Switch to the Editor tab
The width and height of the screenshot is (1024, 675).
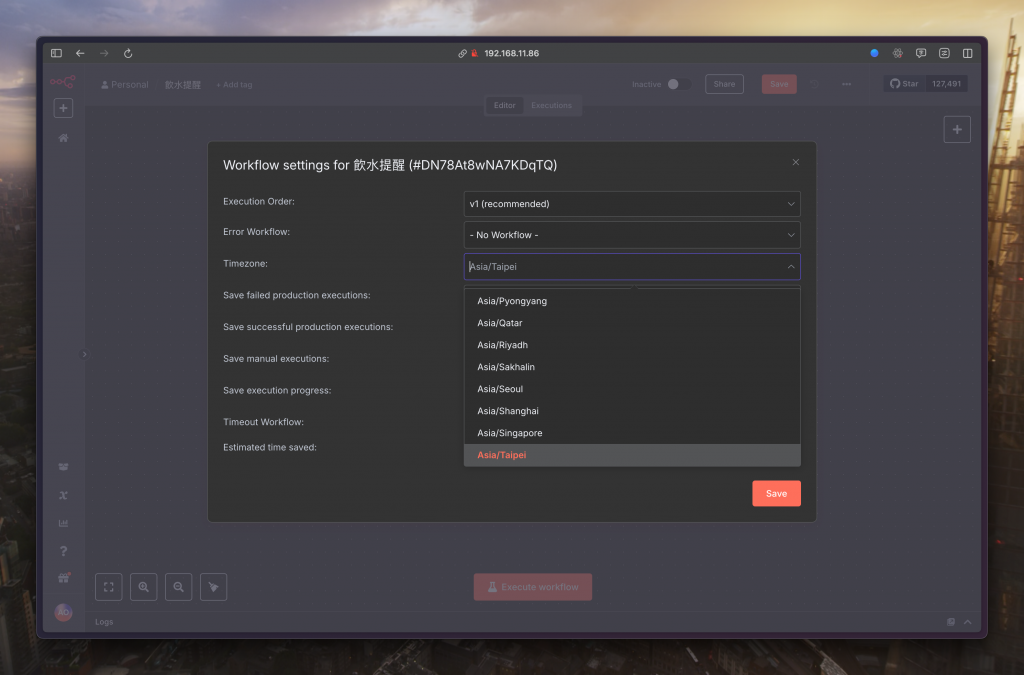pyautogui.click(x=504, y=105)
